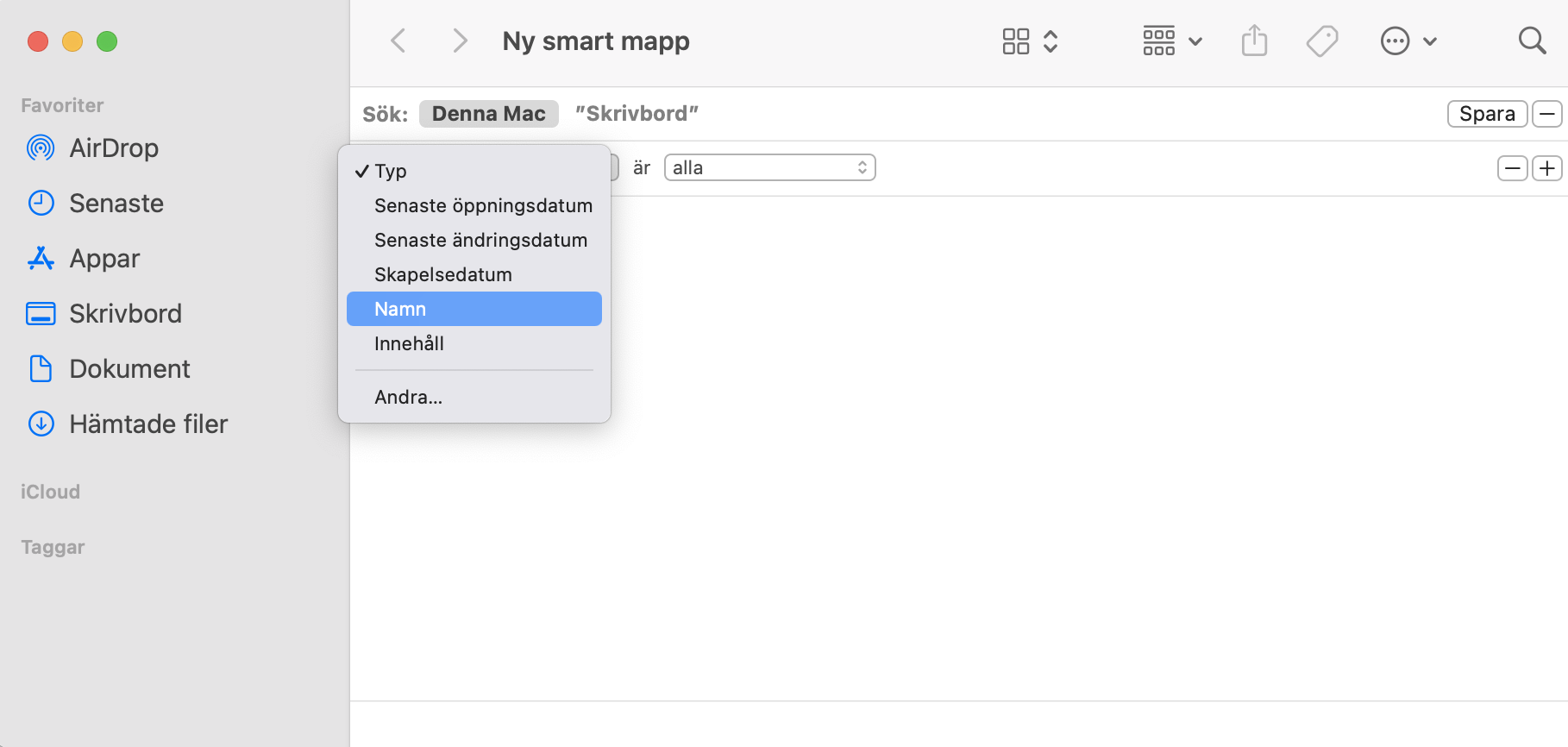Click the search magnifier icon
The image size is (1568, 747).
(x=1532, y=41)
